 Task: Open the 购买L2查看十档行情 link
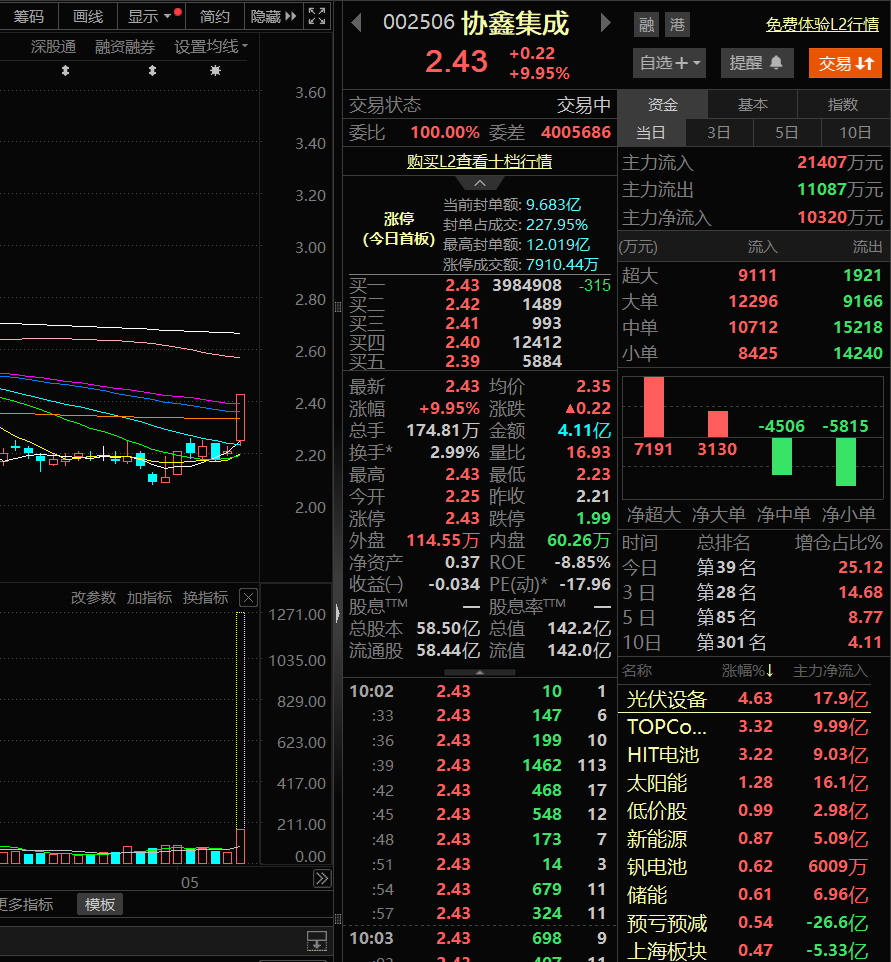479,161
